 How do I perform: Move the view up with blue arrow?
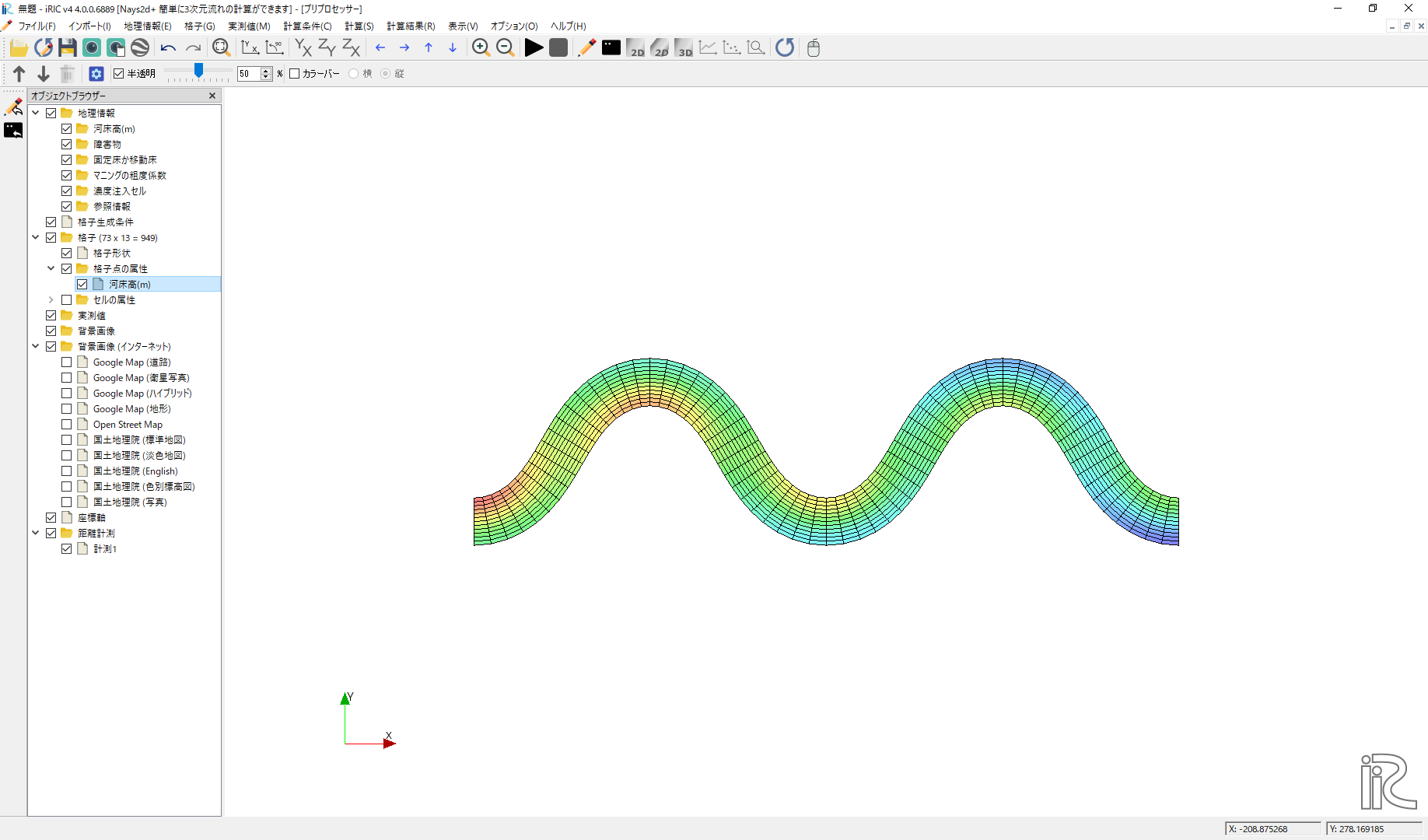tap(429, 48)
